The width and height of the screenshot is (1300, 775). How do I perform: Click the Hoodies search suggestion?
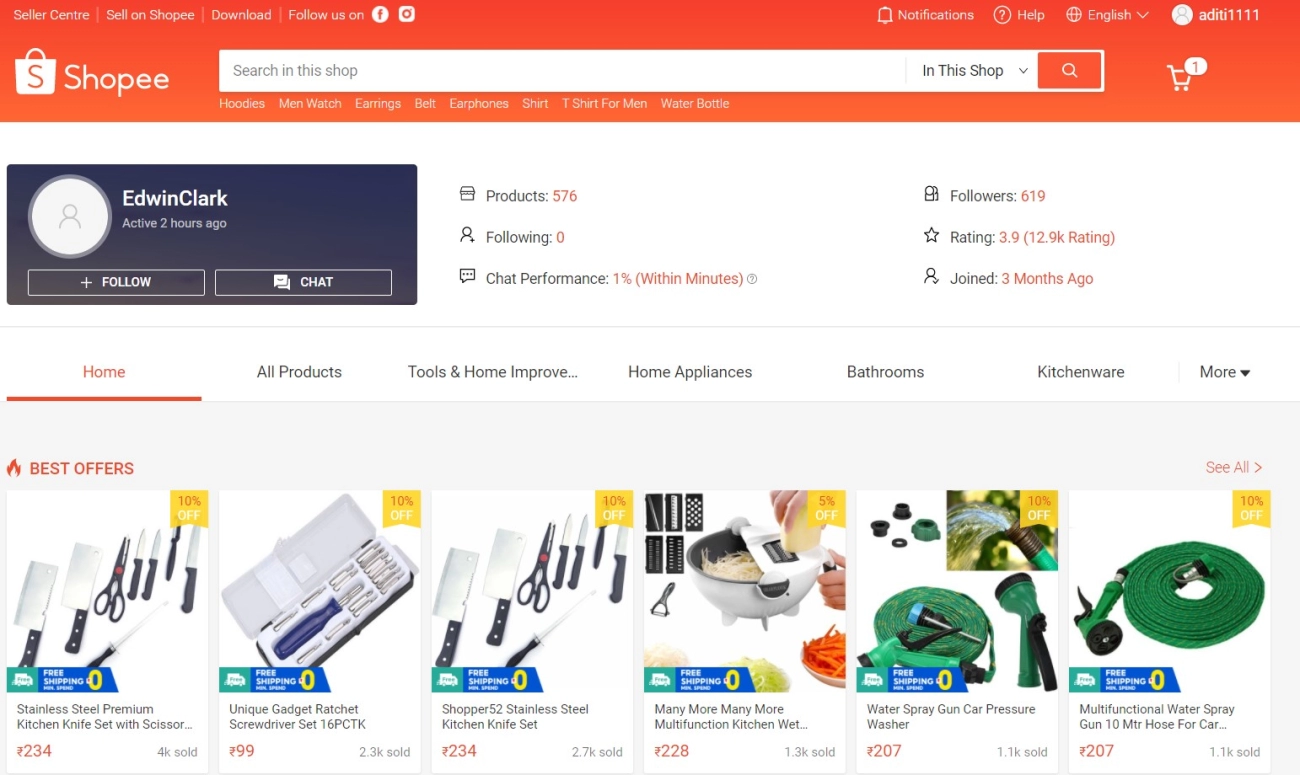[x=242, y=104]
